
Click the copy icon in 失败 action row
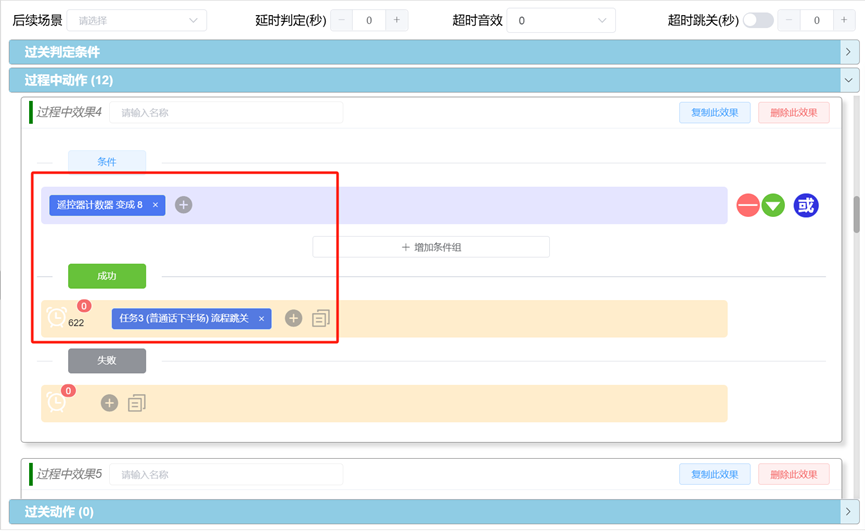coord(137,403)
